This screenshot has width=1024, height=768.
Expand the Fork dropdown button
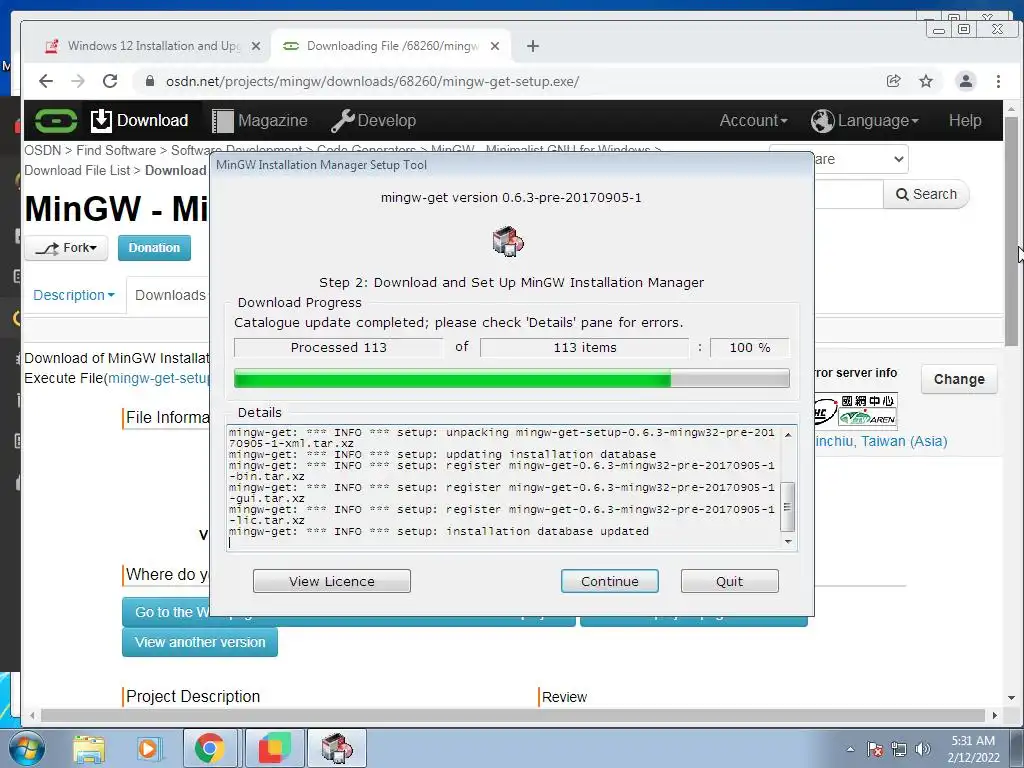(x=66, y=248)
